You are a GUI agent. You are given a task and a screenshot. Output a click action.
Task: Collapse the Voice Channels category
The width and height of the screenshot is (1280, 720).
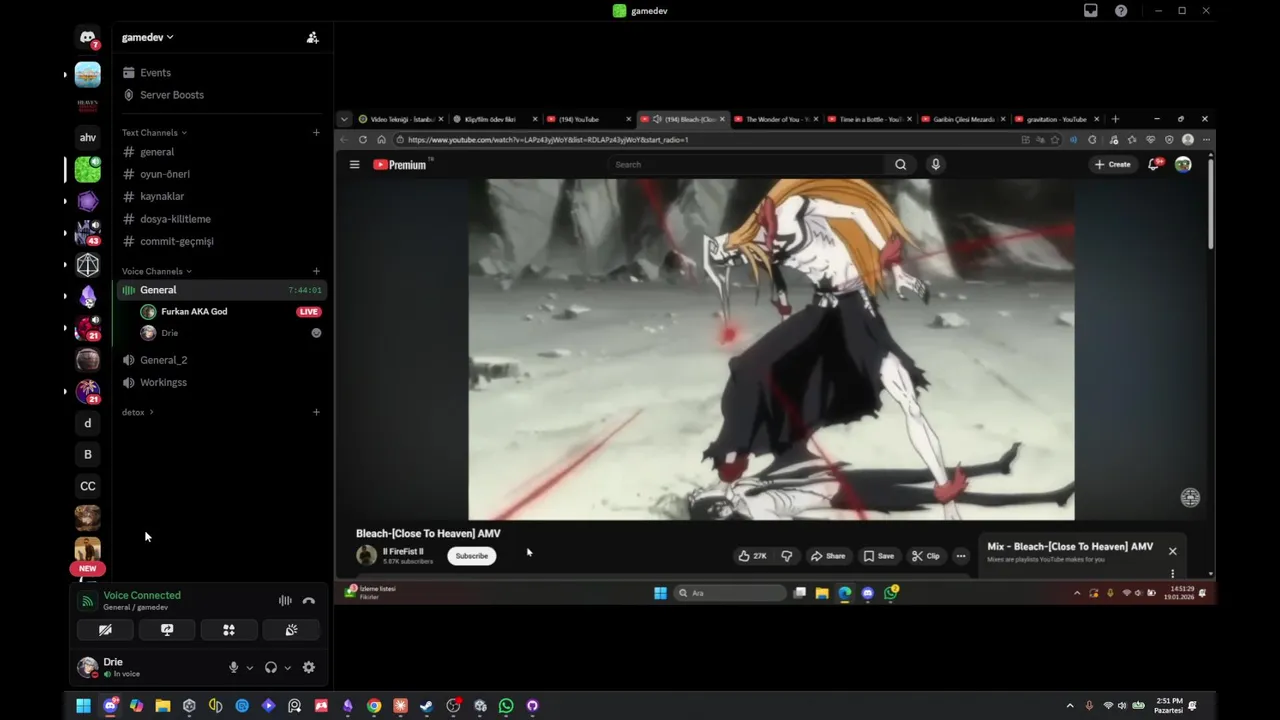coord(156,271)
